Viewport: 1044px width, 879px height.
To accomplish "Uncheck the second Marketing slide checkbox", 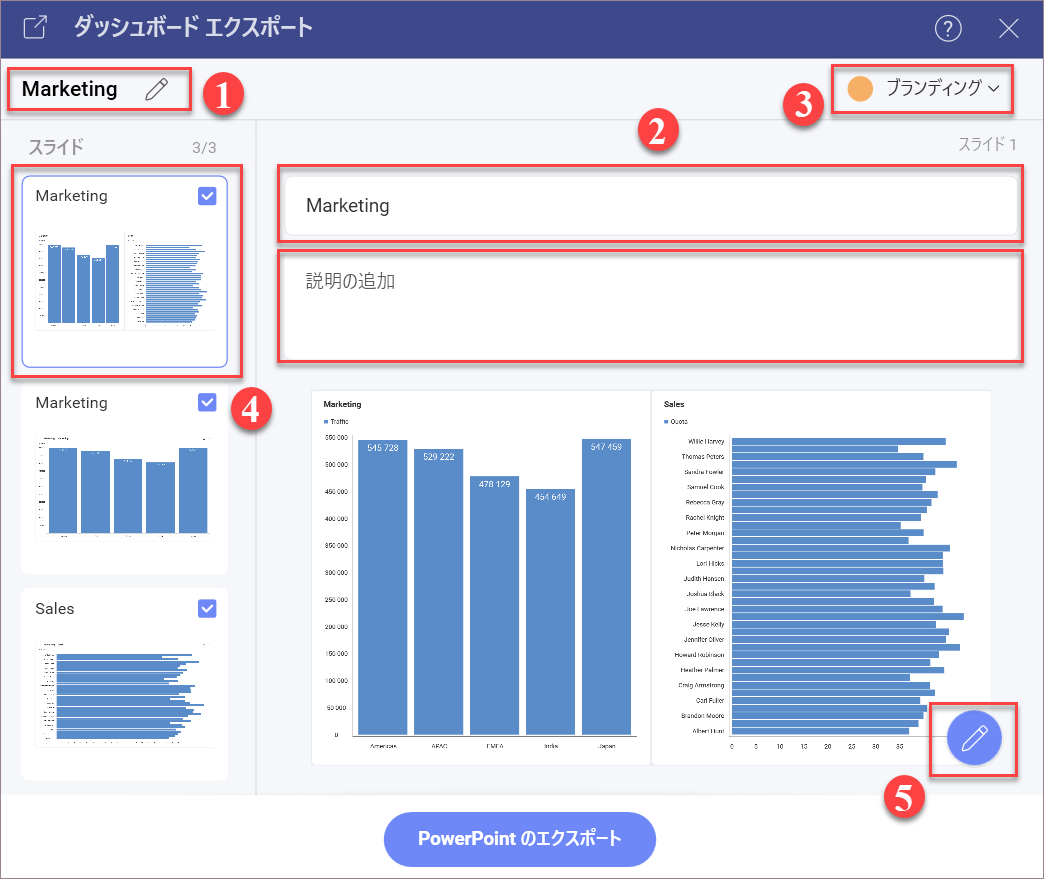I will pos(207,402).
